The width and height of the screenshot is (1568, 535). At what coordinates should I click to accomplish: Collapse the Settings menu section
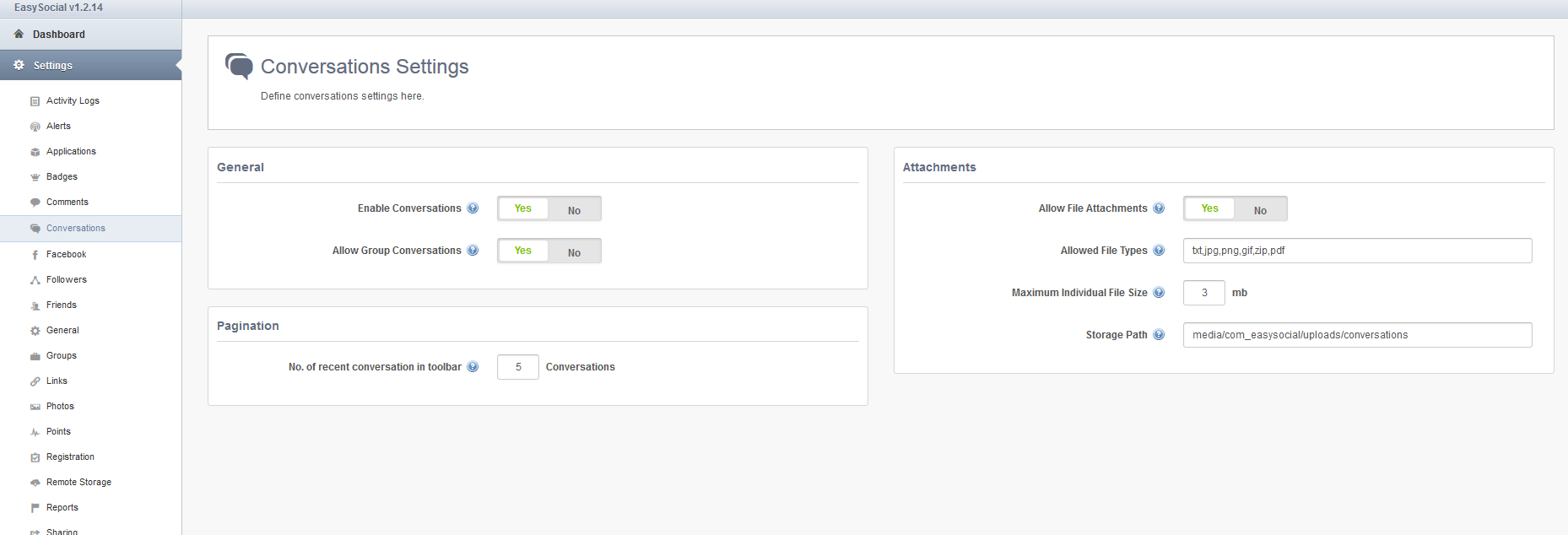(x=90, y=65)
